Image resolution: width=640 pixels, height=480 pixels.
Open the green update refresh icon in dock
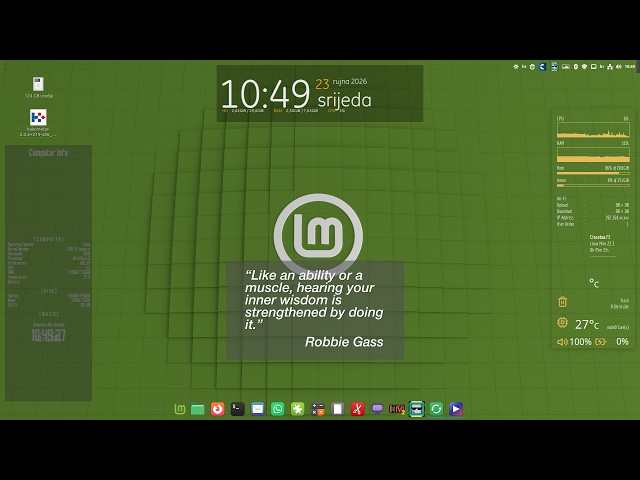[436, 409]
